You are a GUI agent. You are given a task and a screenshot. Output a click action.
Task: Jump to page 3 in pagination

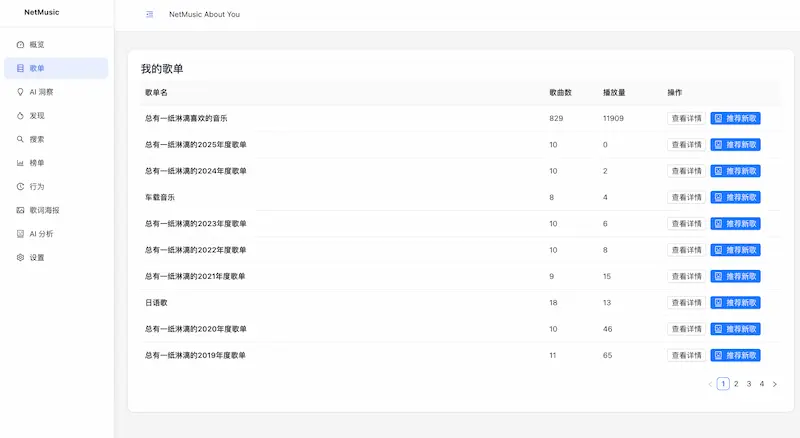[x=748, y=384]
